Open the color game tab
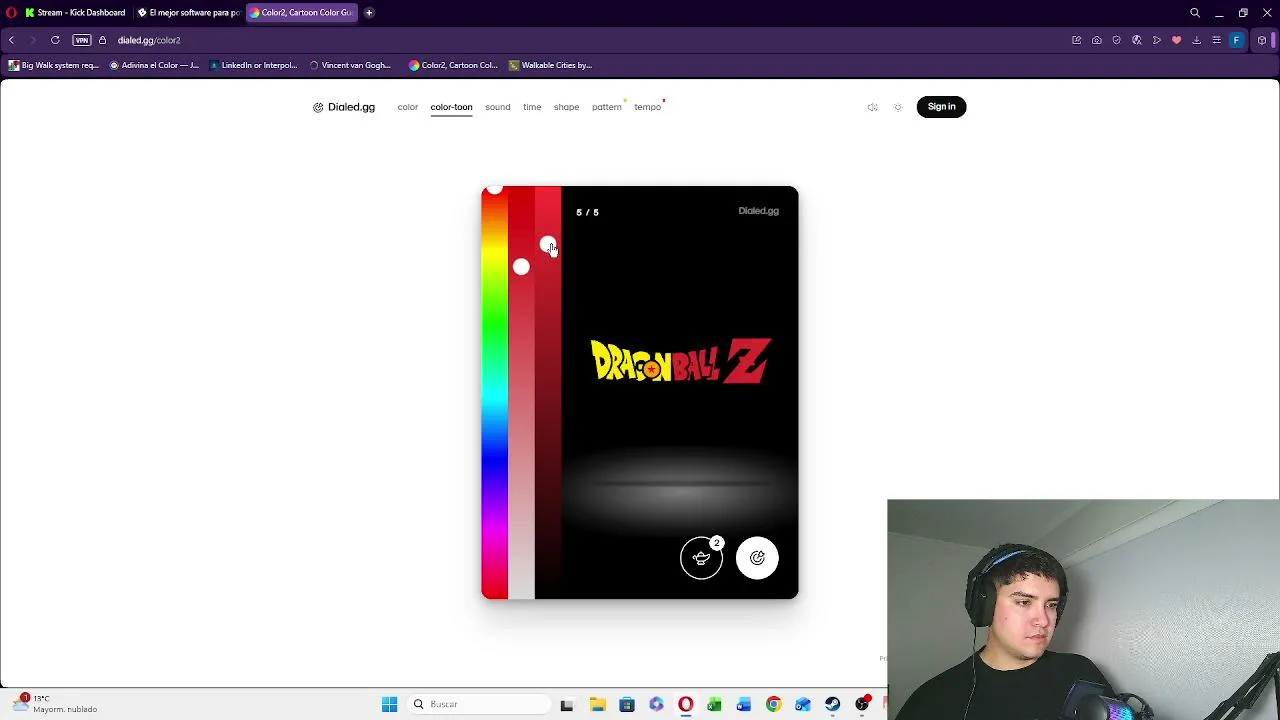 click(408, 107)
